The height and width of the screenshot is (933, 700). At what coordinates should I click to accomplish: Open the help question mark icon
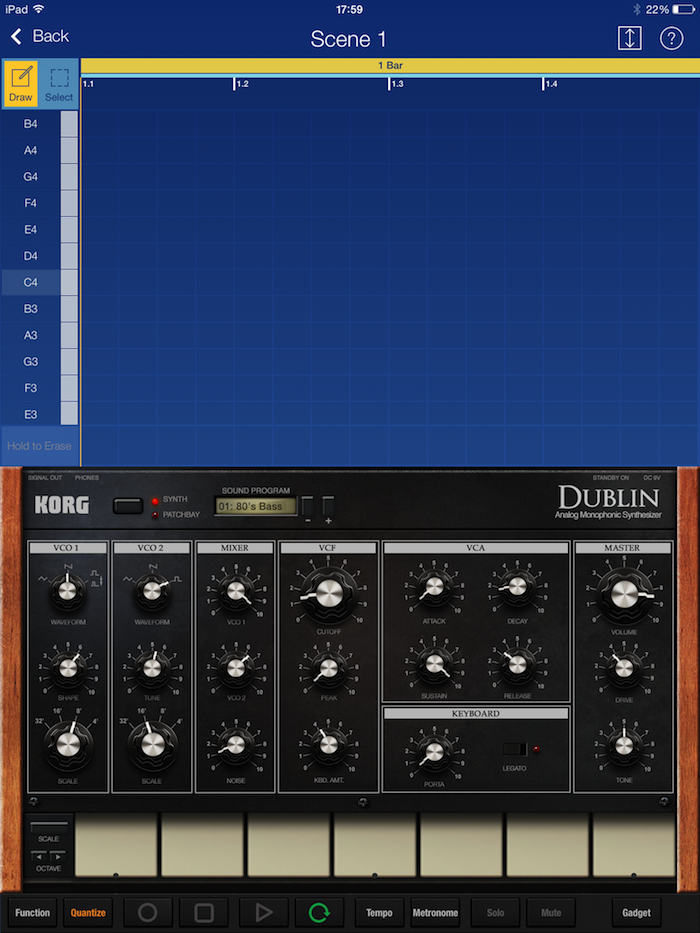(671, 38)
